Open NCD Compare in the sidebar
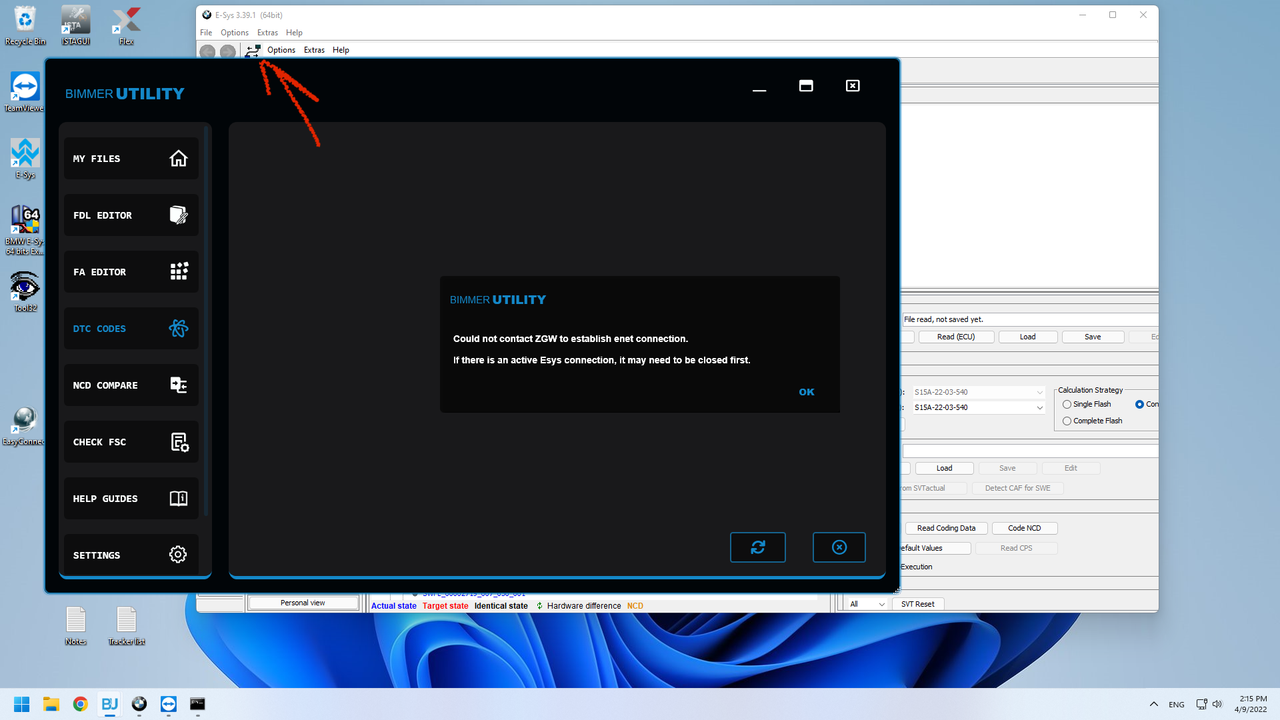 click(x=131, y=385)
